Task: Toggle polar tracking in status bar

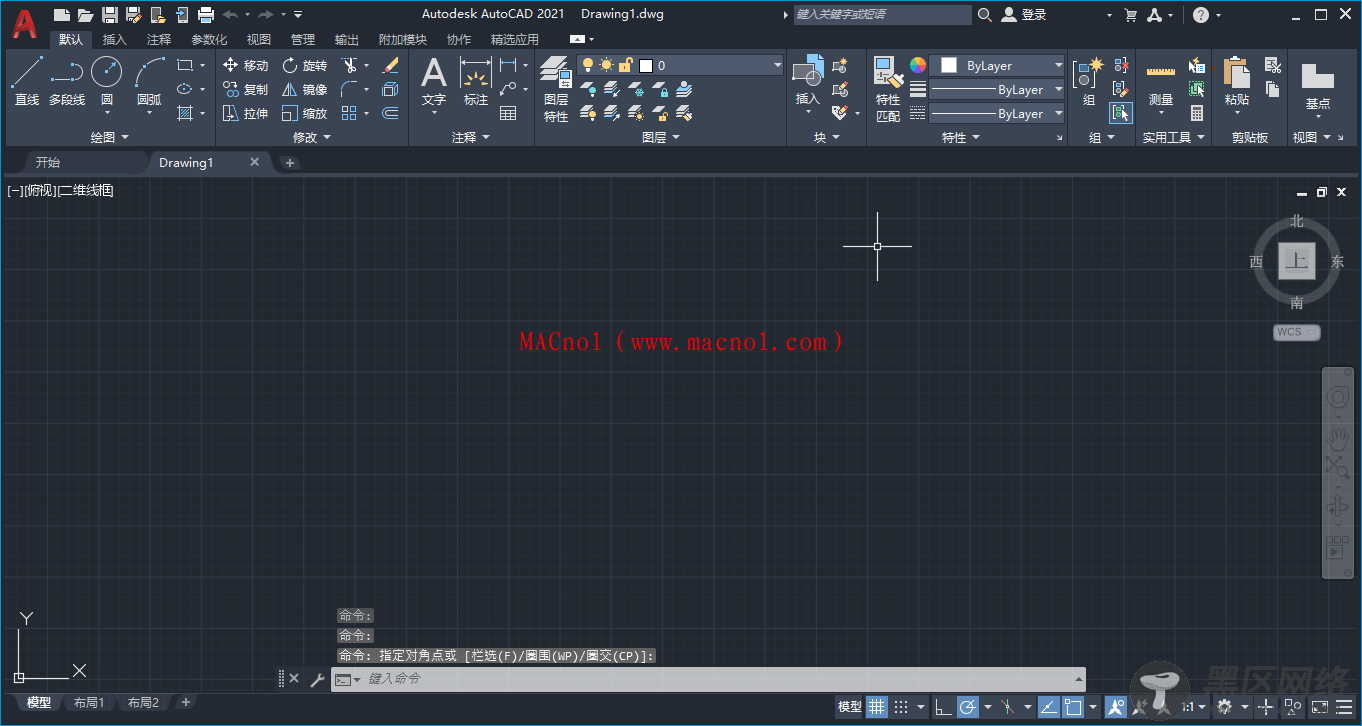Action: pos(968,707)
